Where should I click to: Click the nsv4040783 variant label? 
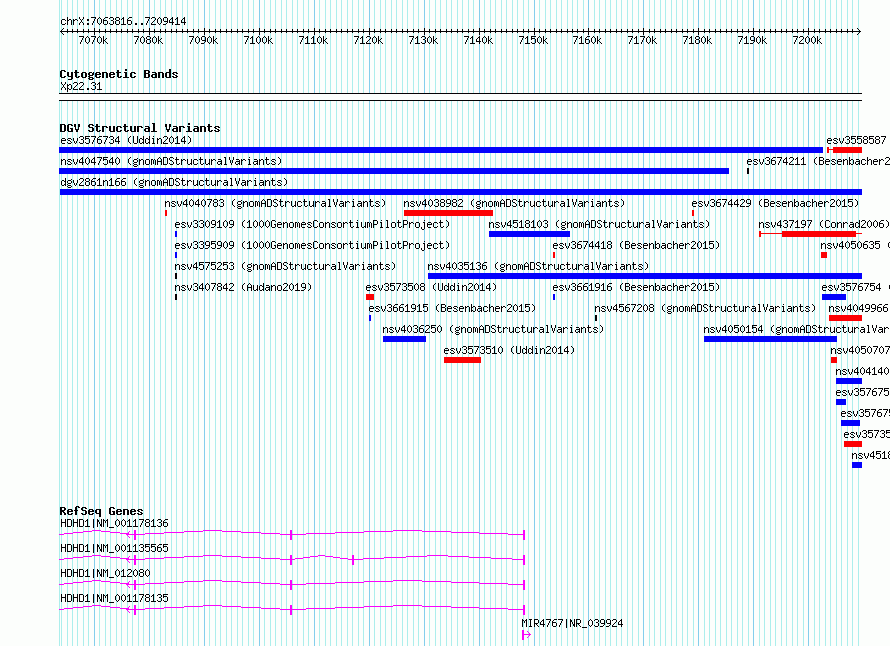click(x=275, y=203)
